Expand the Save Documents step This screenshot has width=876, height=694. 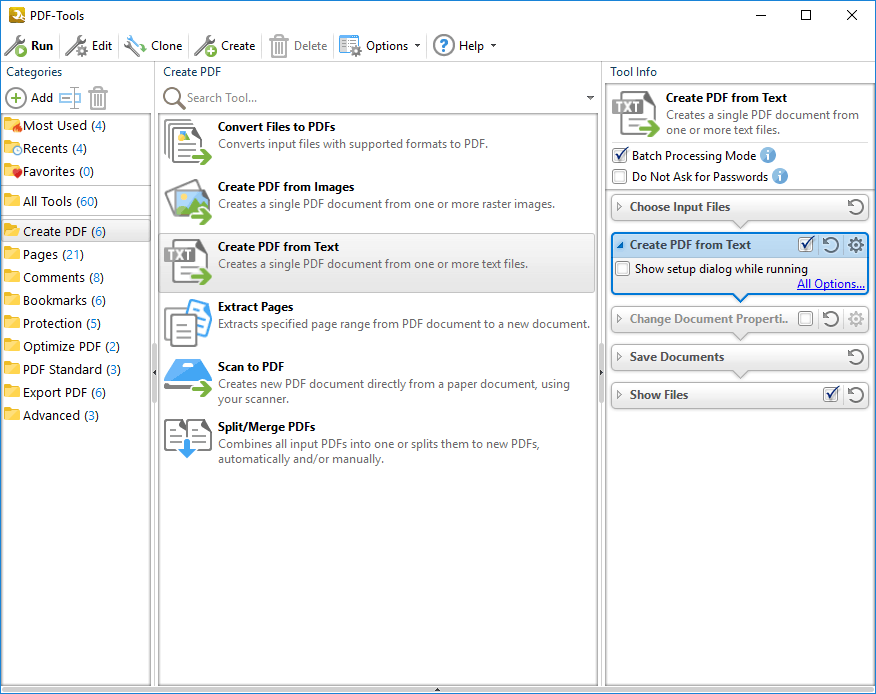pos(619,356)
